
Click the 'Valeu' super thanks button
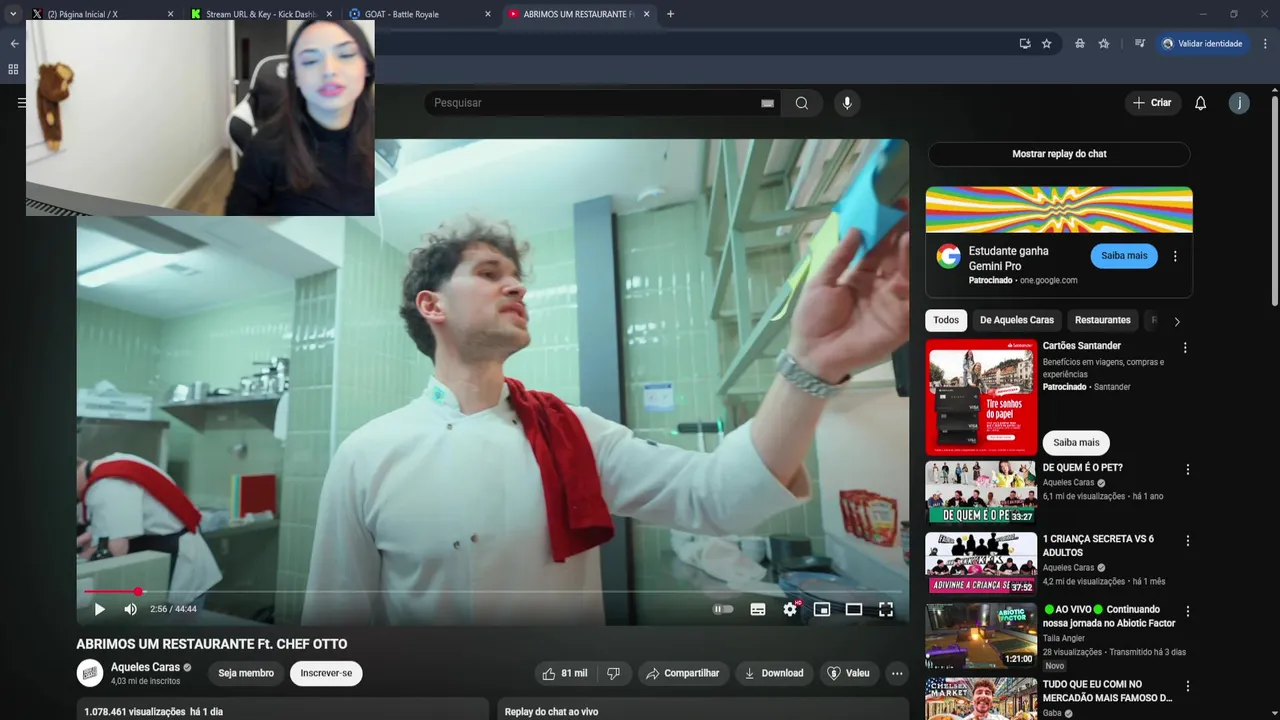coord(848,673)
